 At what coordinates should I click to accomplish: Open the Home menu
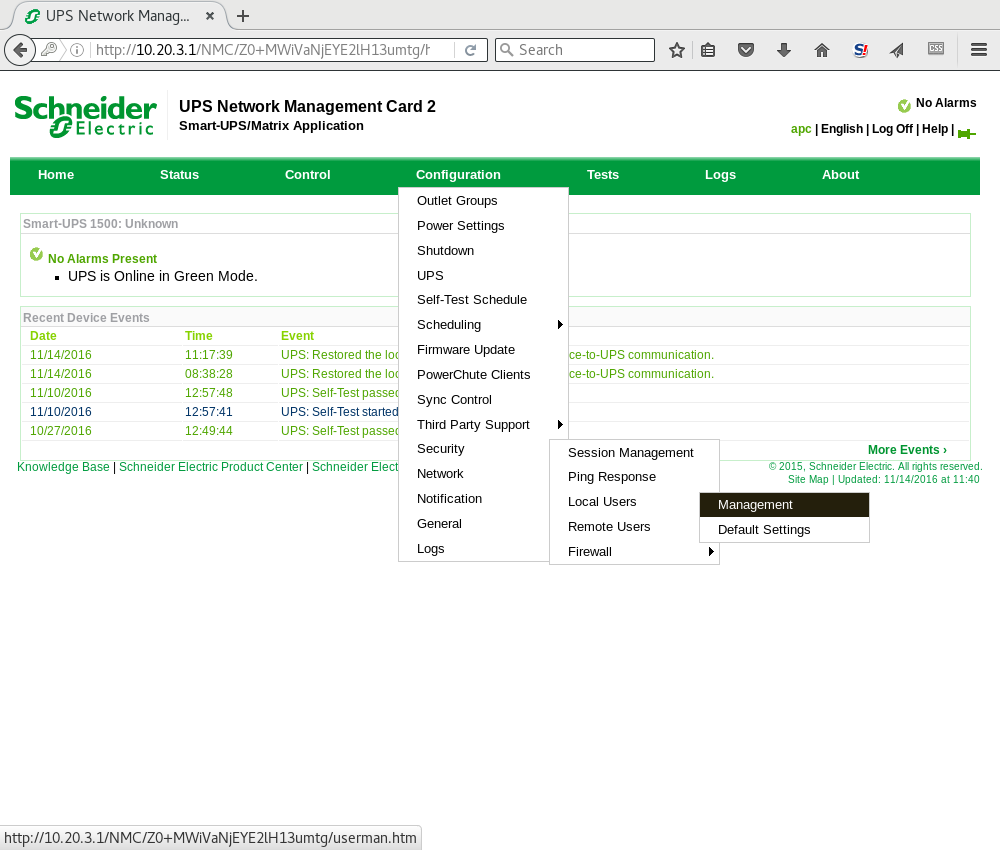pos(56,175)
